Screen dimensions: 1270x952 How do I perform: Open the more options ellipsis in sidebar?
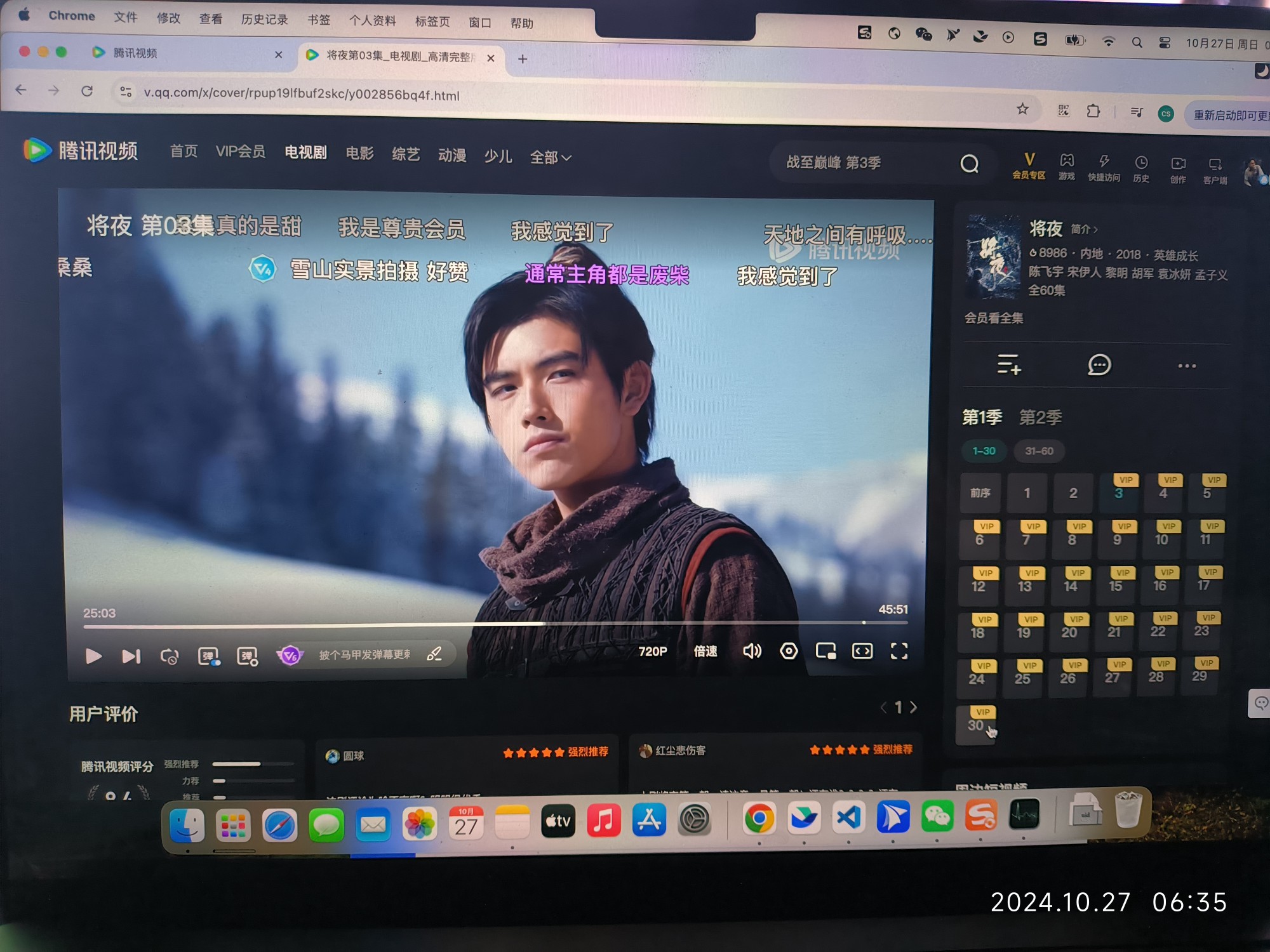1187,366
